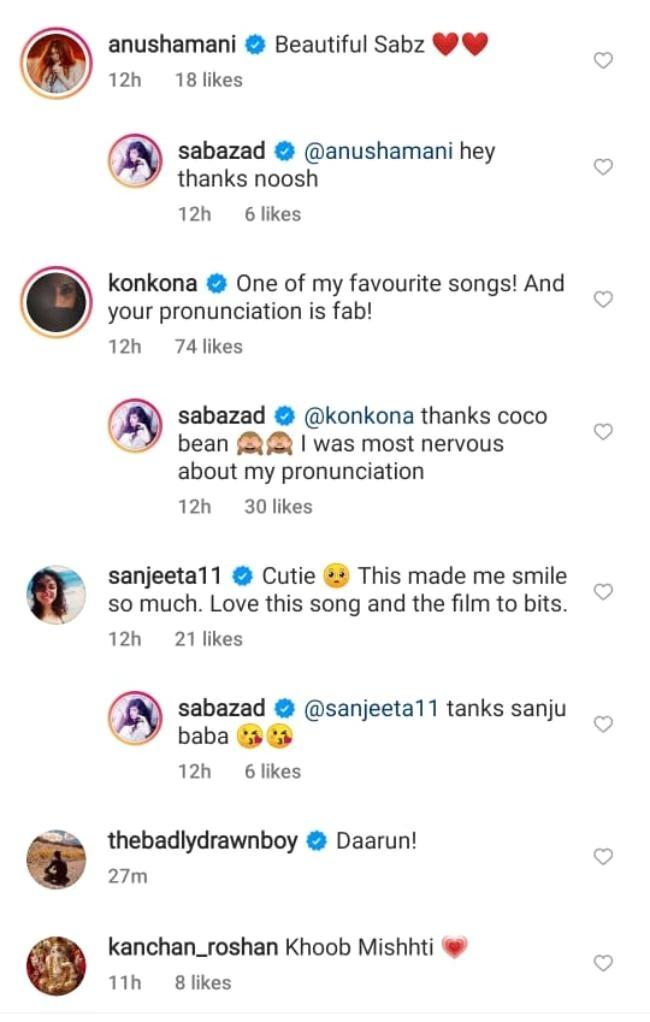
Task: View sanjeeta11's profile avatar
Action: pyautogui.click(x=56, y=593)
